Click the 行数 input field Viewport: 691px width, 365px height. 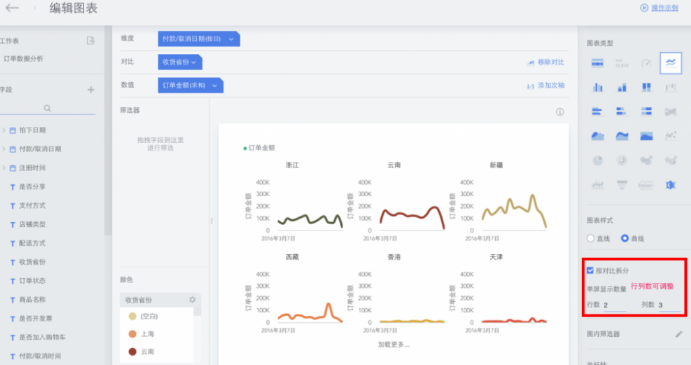coord(614,305)
